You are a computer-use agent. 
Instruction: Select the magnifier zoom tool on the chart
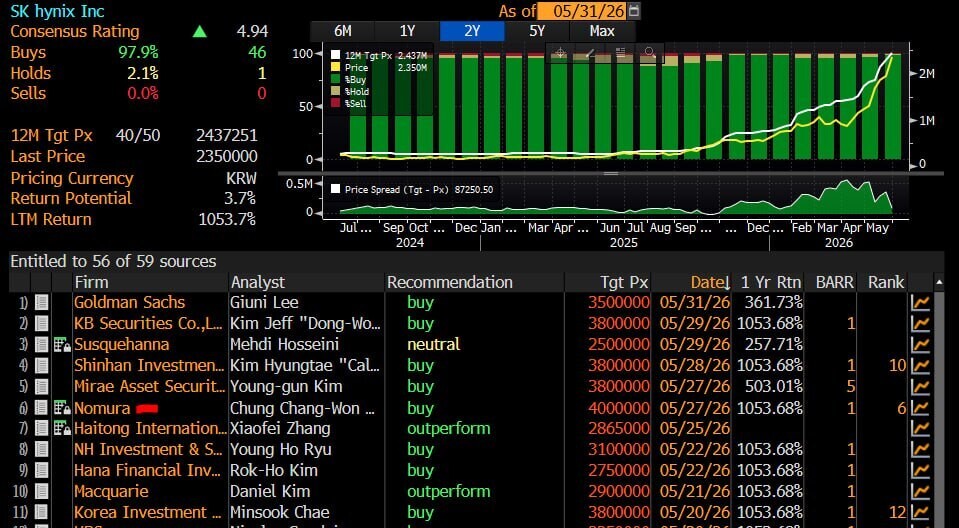click(650, 53)
